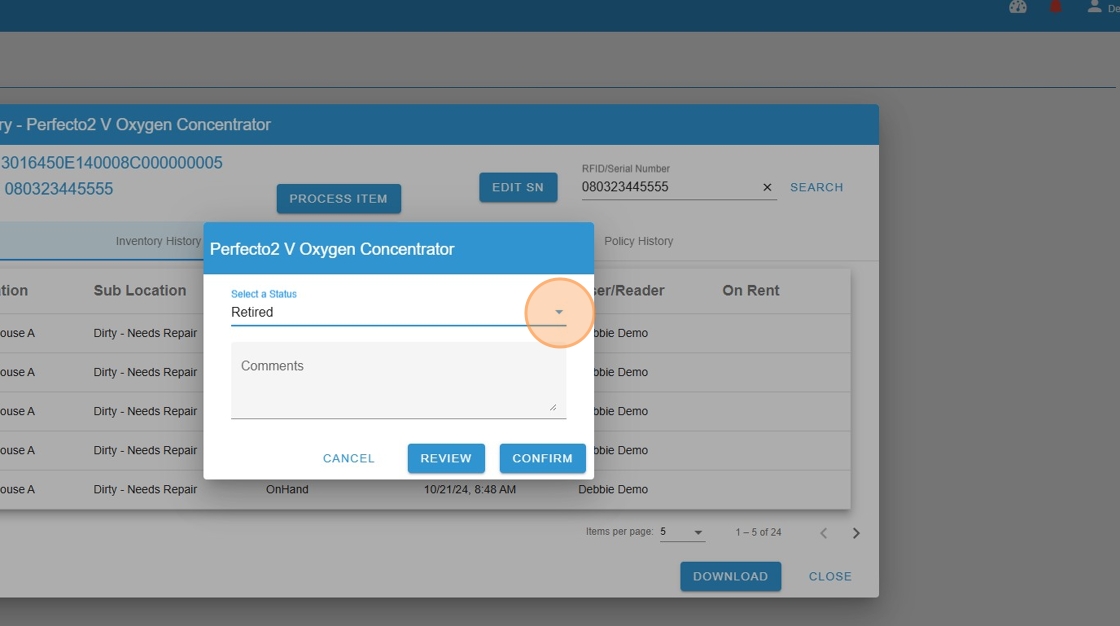Open the dashboard gauge icon

point(1018,7)
